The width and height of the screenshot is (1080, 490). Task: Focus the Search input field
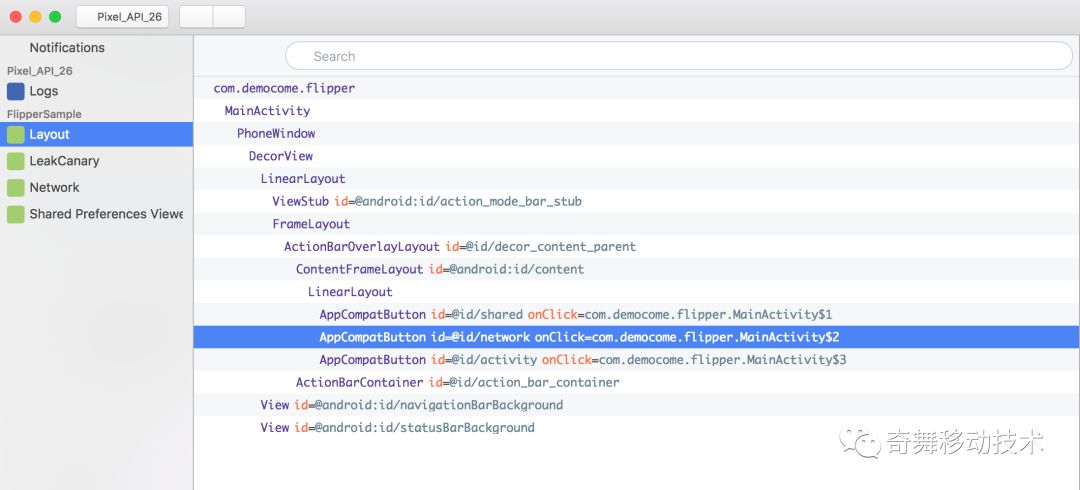679,56
